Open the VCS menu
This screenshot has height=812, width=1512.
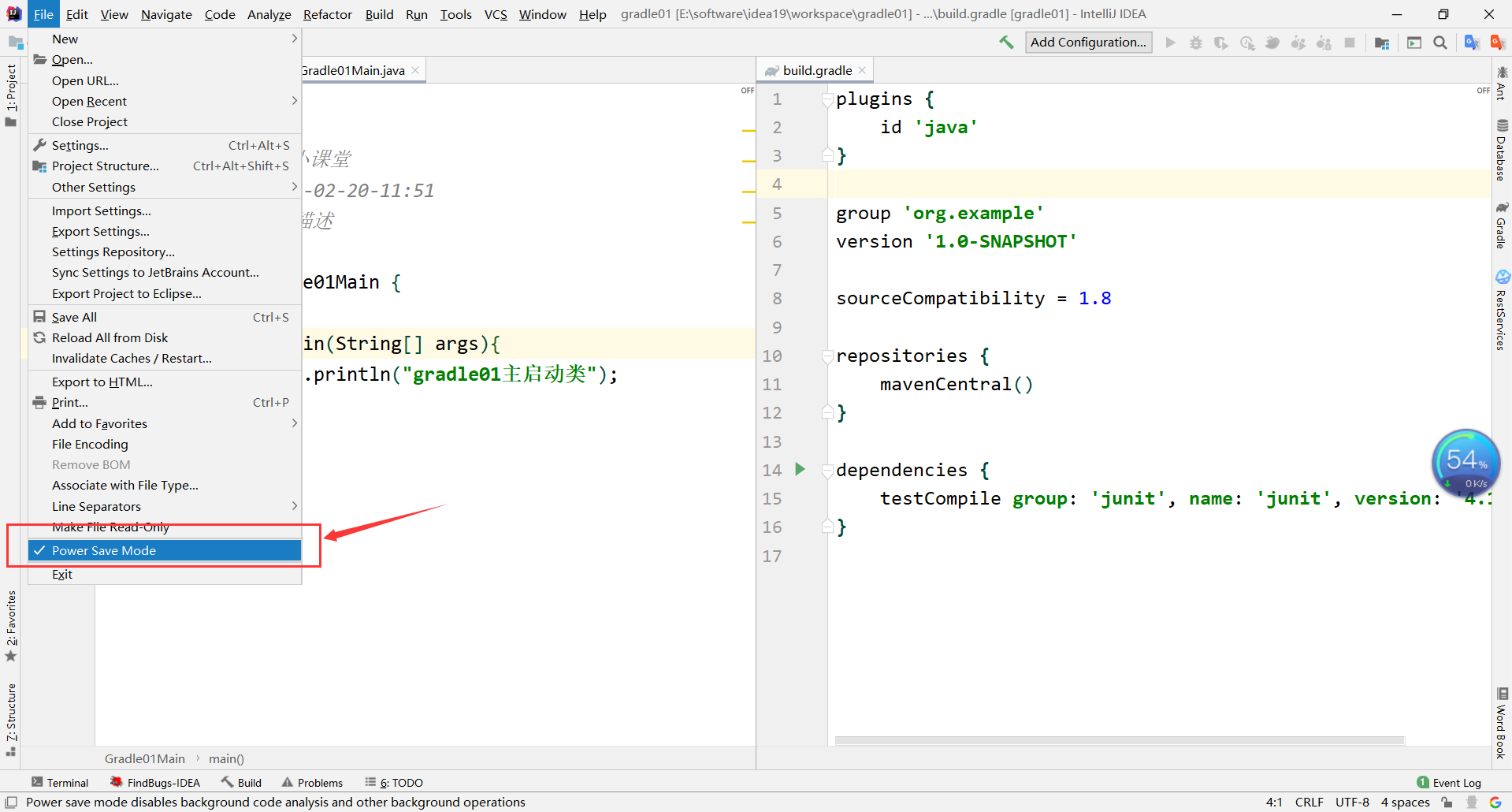(496, 14)
